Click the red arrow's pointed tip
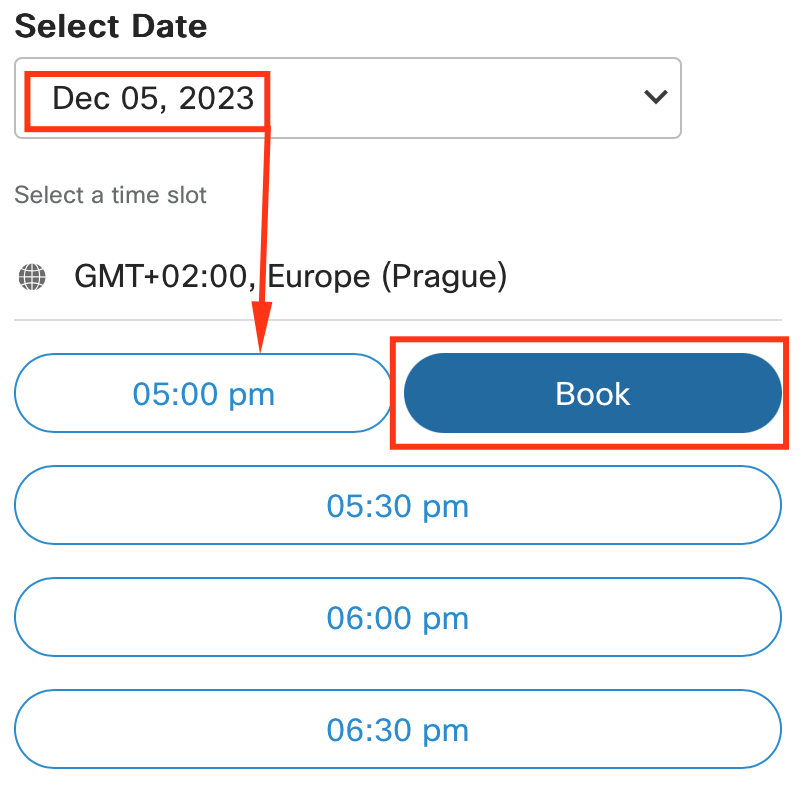 point(261,347)
